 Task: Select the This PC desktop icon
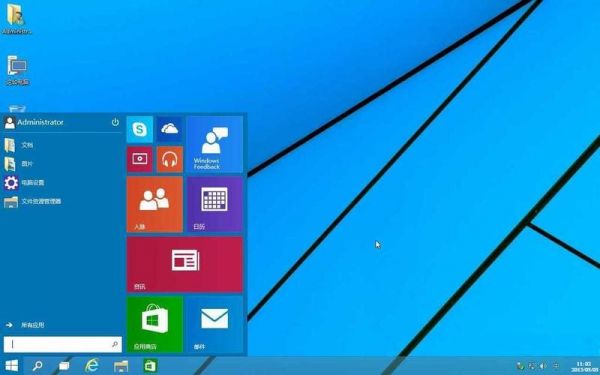pyautogui.click(x=17, y=70)
